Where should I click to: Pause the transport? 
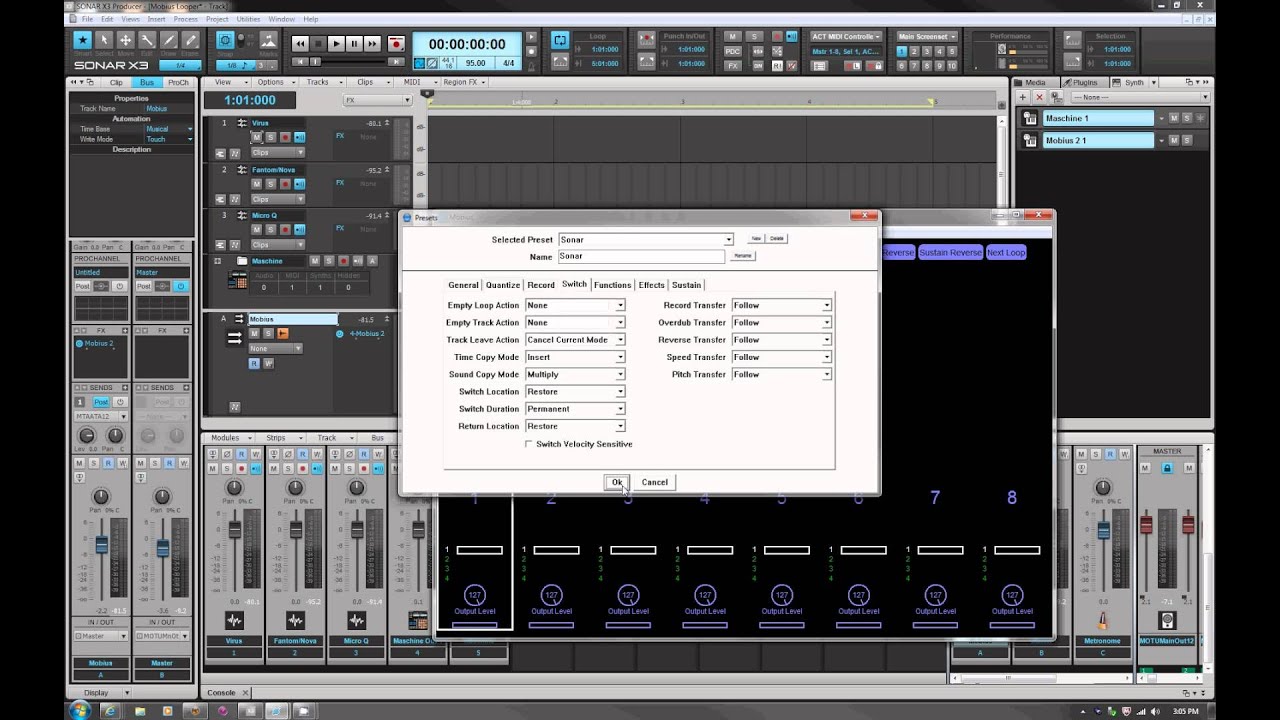click(354, 44)
